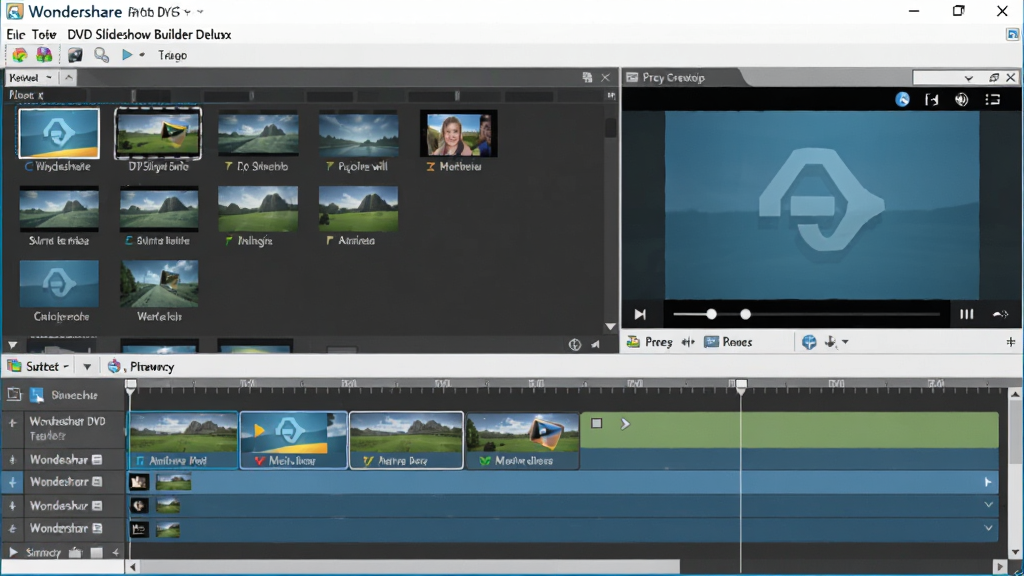1024x576 pixels.
Task: Toggle the plus button on the highlighted Wondesharr track
Action: (x=12, y=482)
